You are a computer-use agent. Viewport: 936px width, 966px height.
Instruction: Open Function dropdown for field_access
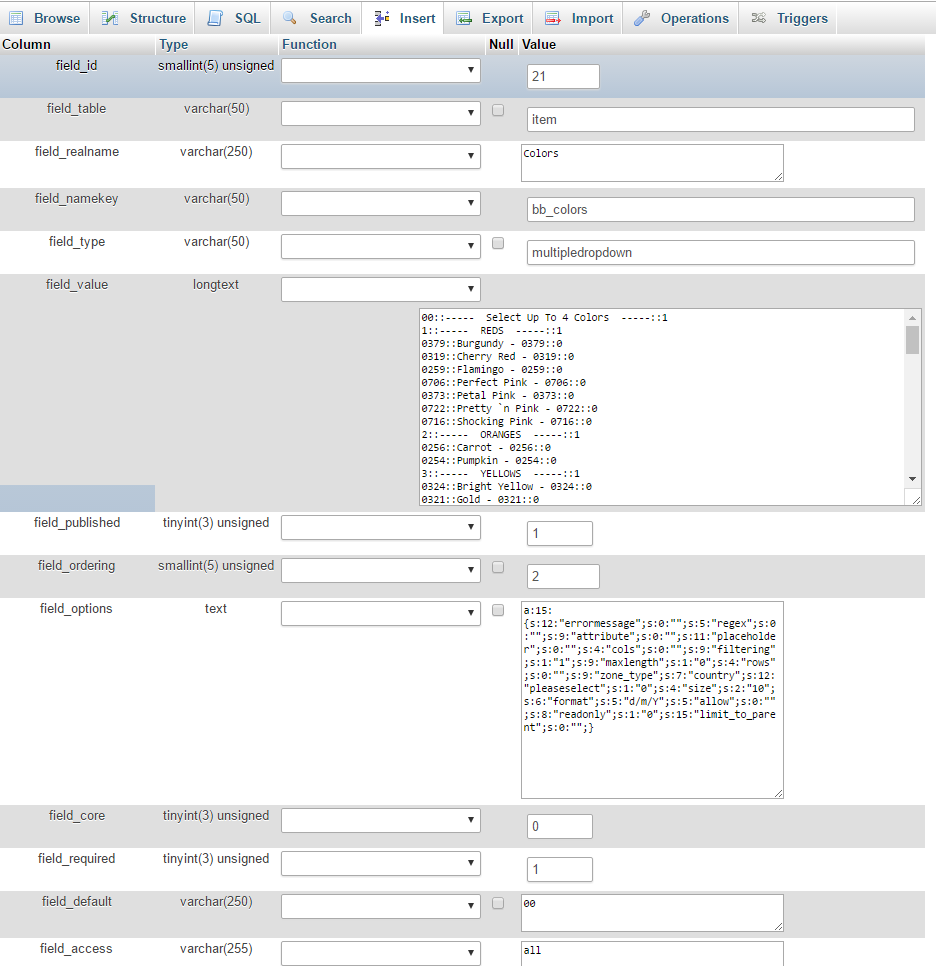(x=381, y=953)
